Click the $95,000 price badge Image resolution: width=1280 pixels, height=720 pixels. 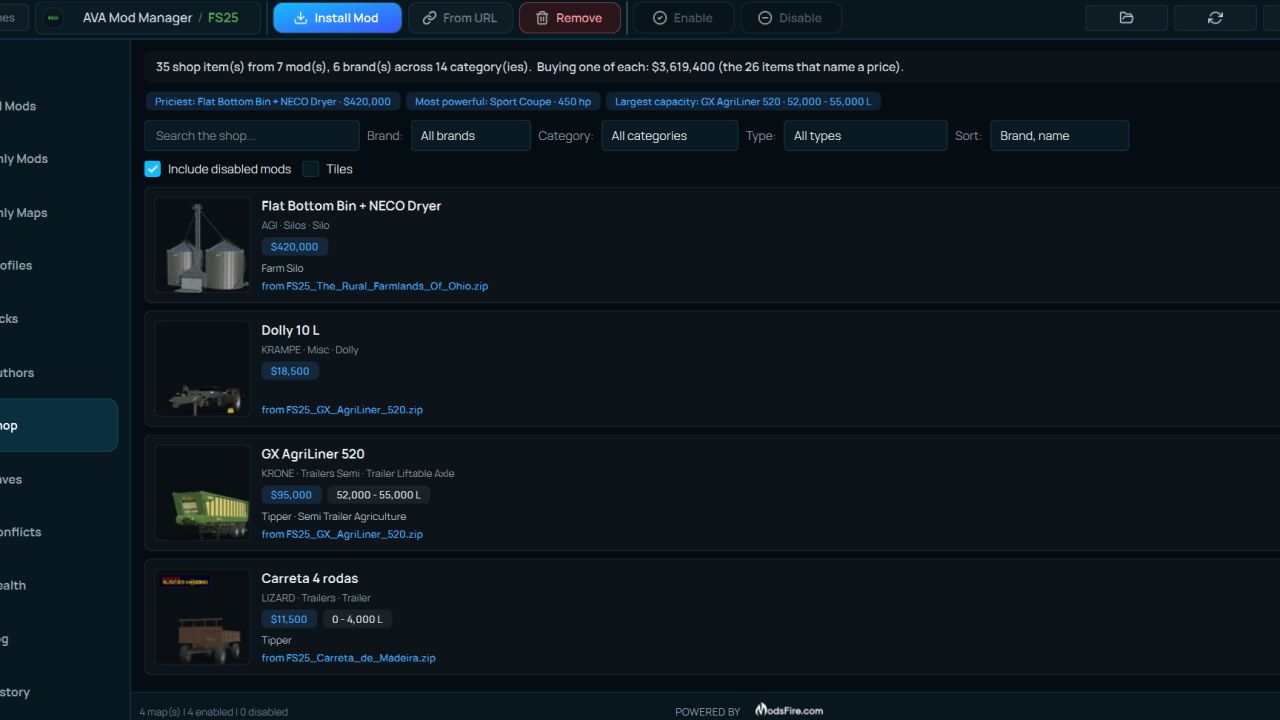(291, 495)
